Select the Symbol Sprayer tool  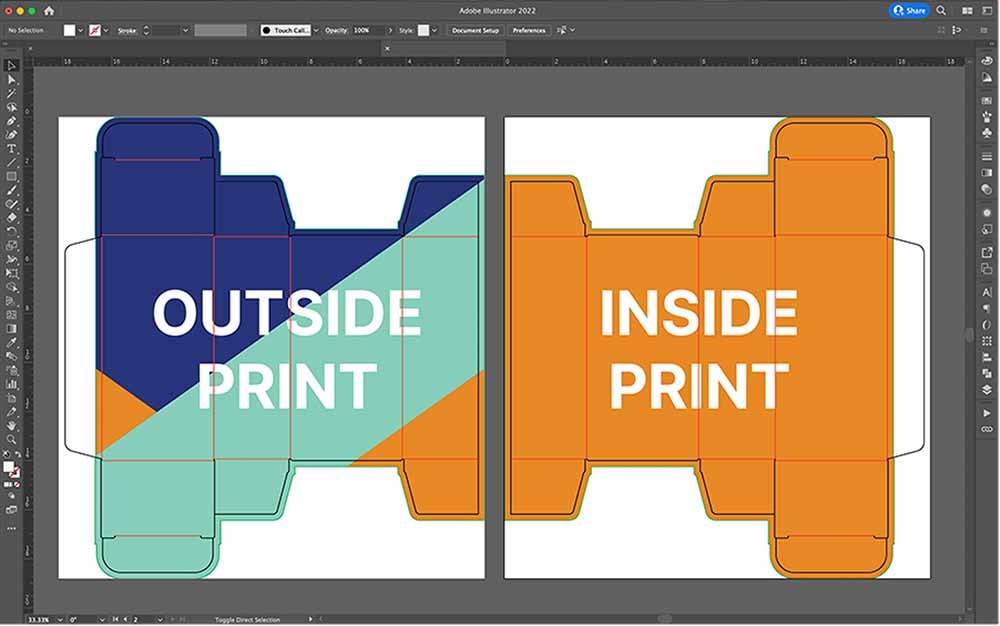(x=11, y=370)
